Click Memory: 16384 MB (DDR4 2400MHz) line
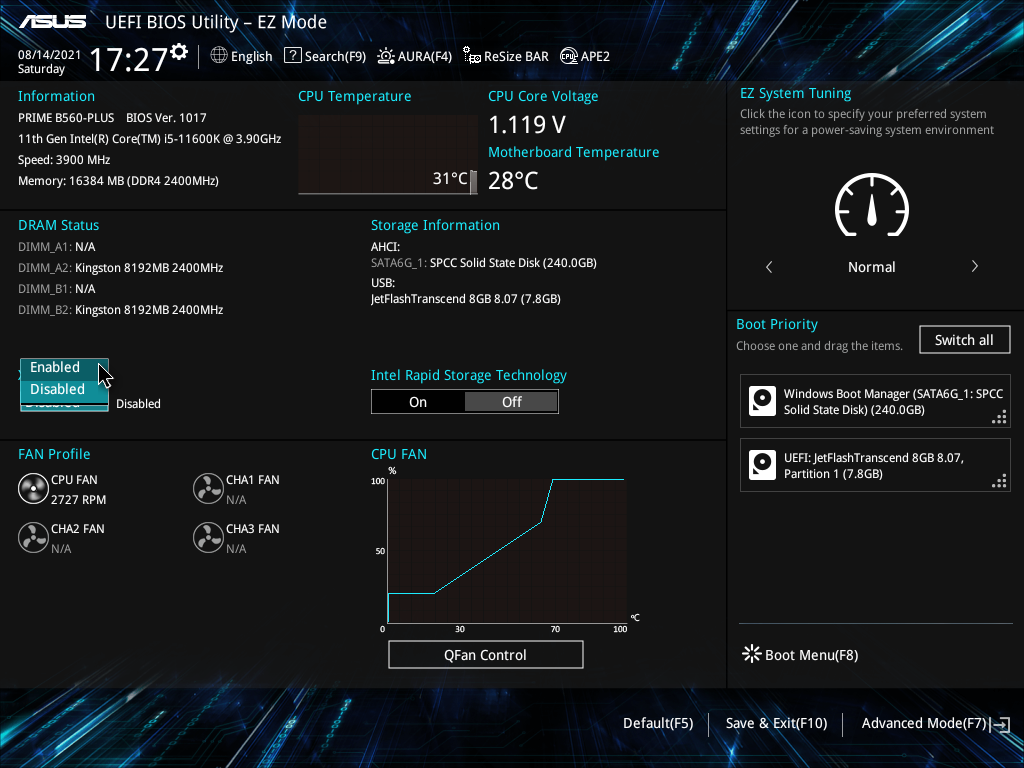Screen dimensions: 1024x768 click(x=118, y=180)
